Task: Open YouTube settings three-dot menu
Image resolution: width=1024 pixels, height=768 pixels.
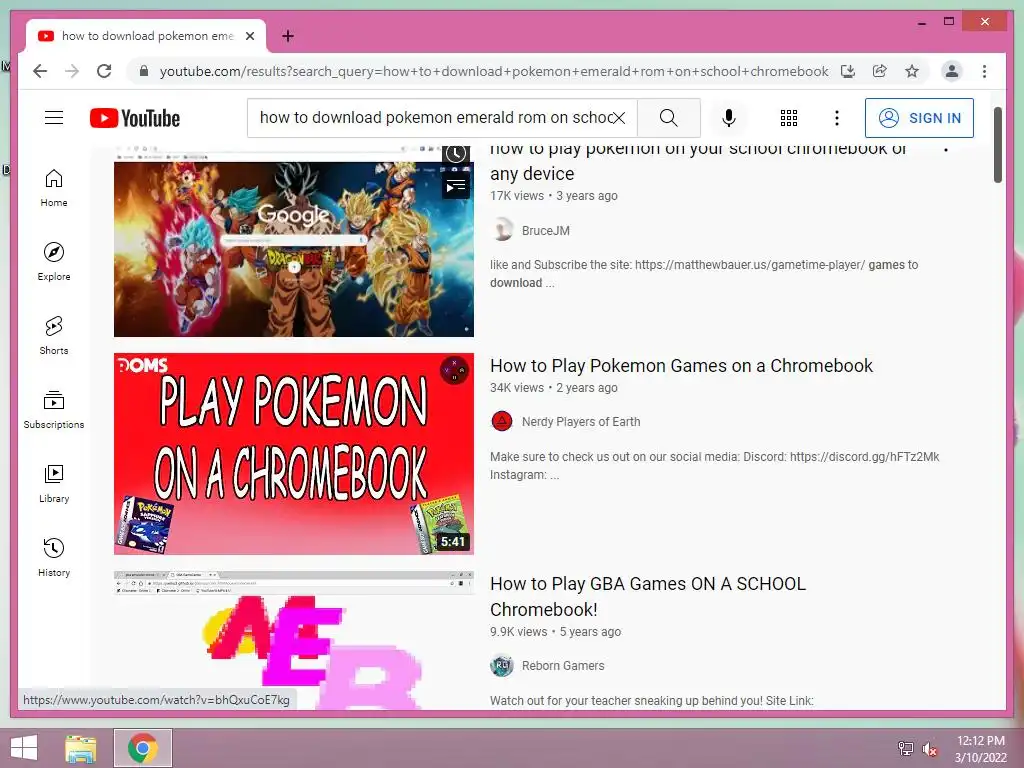Action: pos(837,118)
